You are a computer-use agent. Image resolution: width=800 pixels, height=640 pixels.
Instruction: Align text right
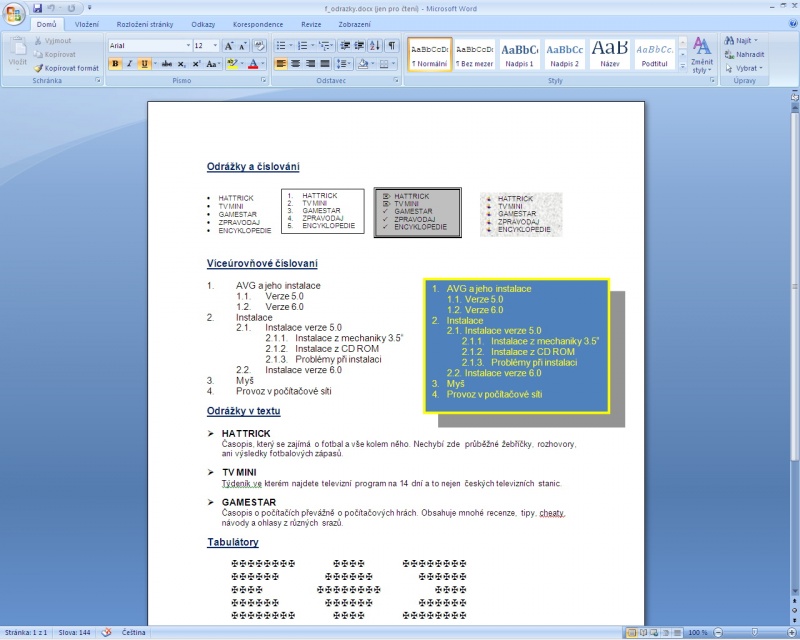point(310,64)
